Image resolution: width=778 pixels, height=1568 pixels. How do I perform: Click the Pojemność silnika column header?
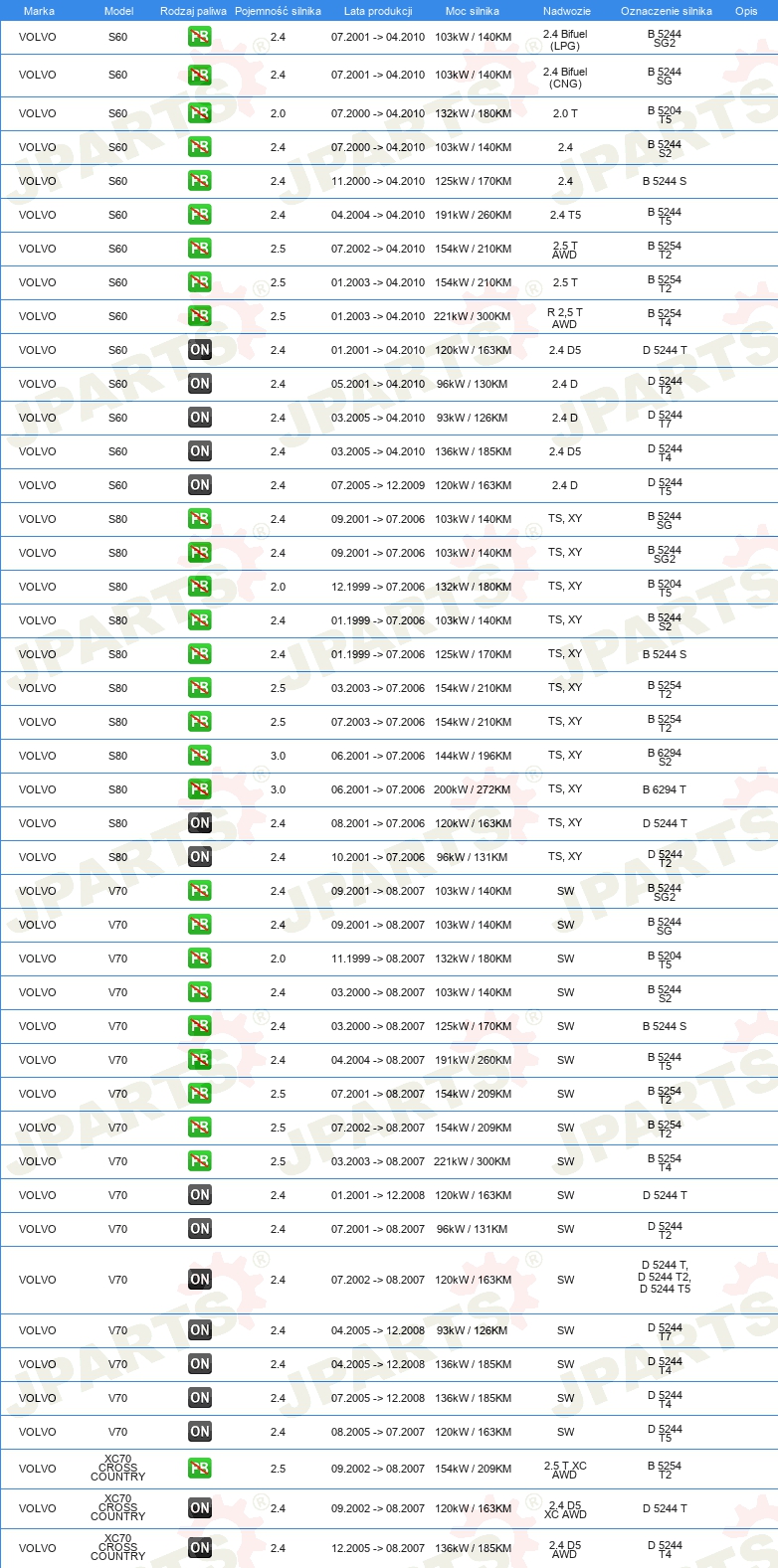coord(278,11)
